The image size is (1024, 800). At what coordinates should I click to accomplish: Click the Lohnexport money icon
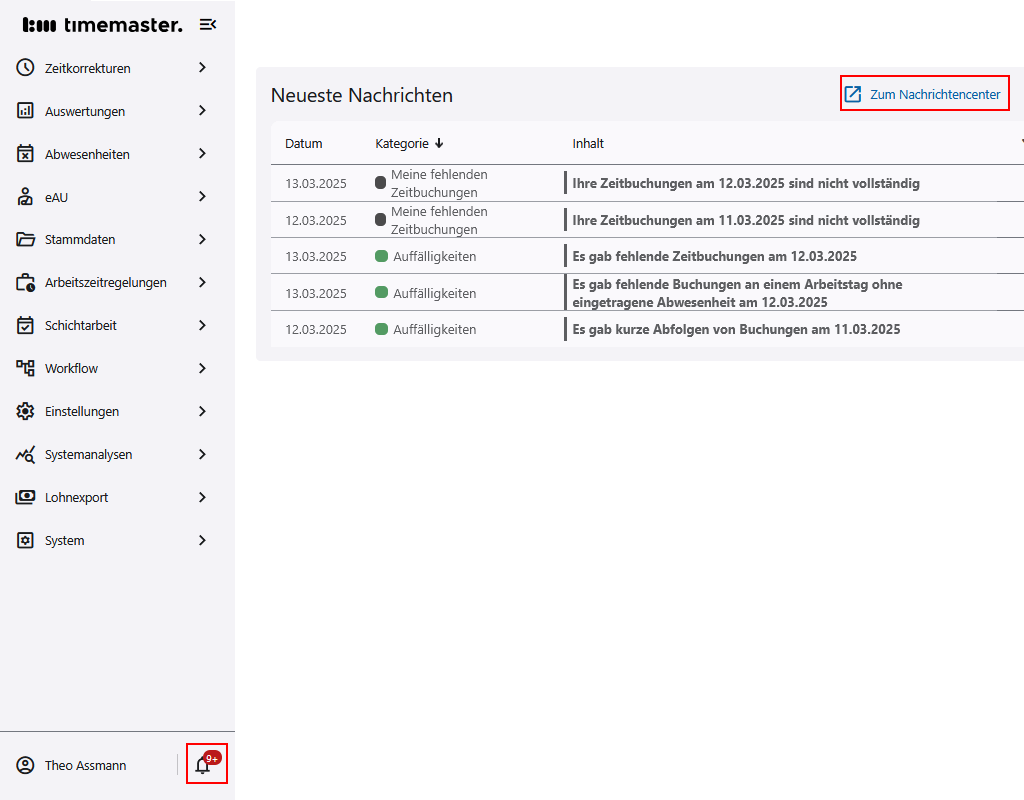[26, 497]
